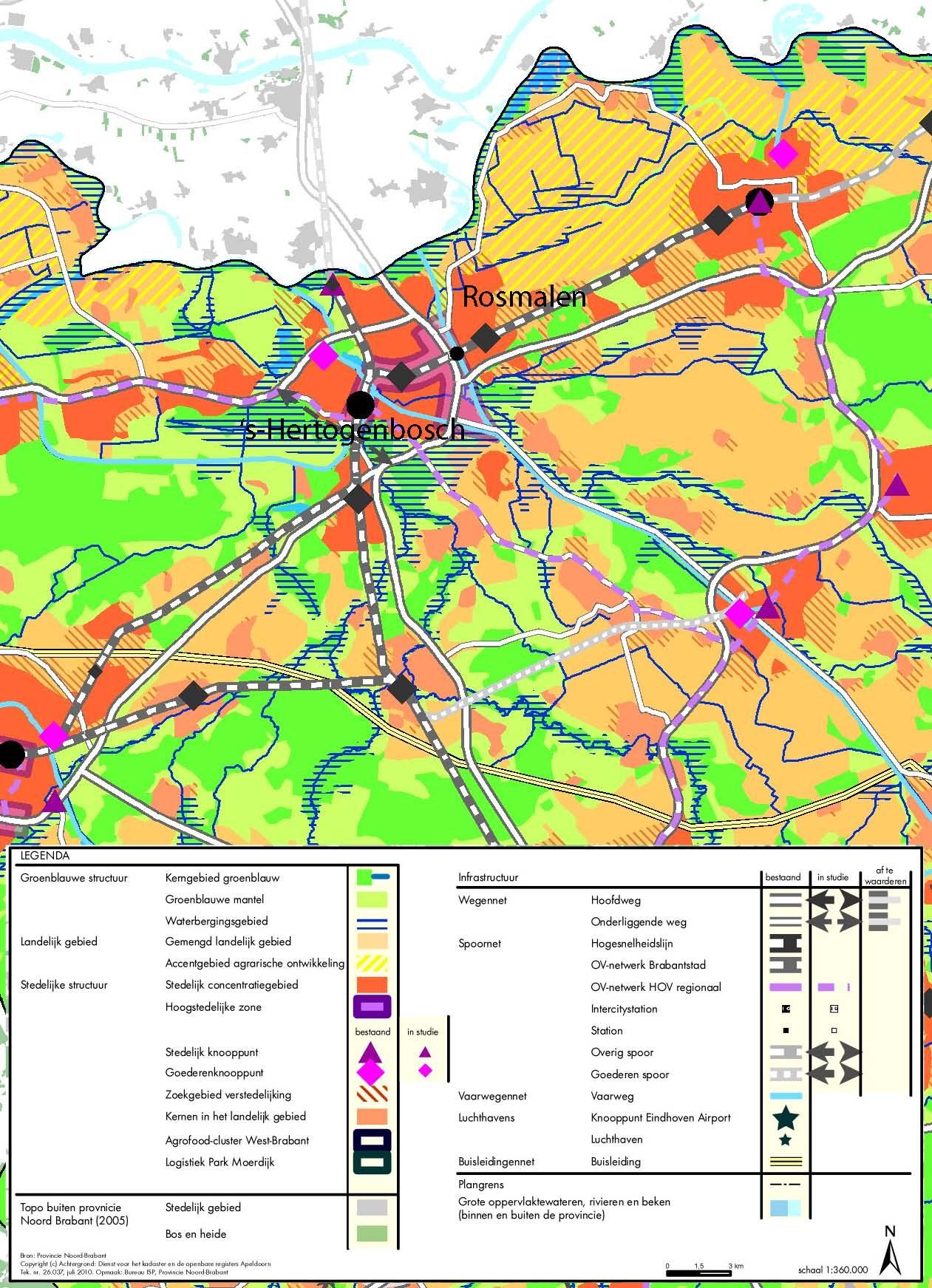Click the Logistiek Park Moerdijk symbol
This screenshot has width=932, height=1288.
coord(373,1162)
